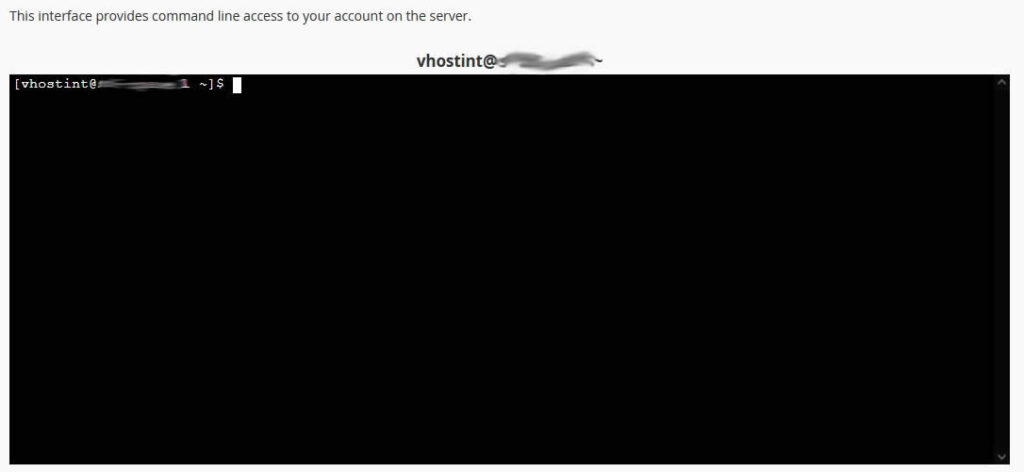
Task: Click the closing bracket of the prompt
Action: coord(212,84)
